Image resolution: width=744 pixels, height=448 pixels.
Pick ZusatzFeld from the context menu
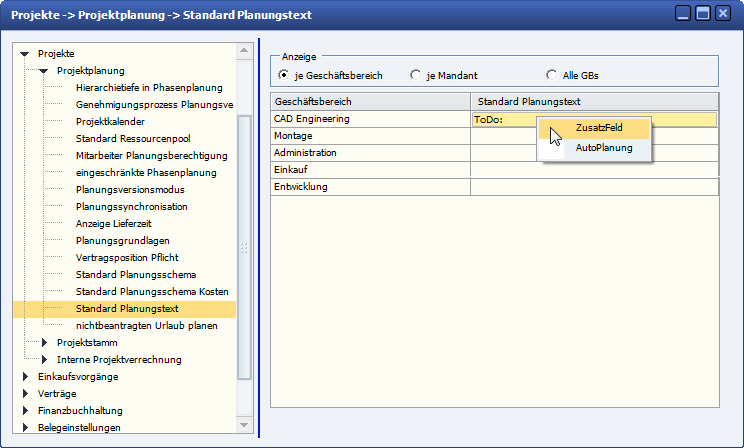tap(598, 128)
